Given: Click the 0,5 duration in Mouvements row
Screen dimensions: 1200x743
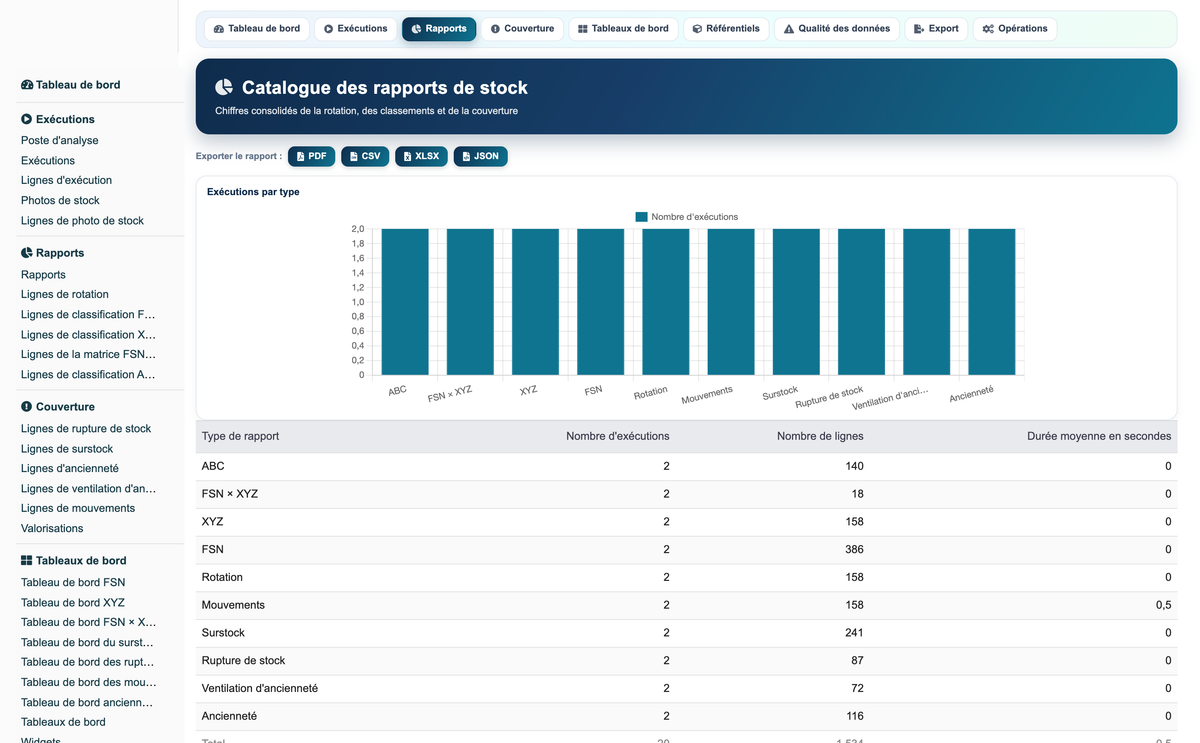Looking at the screenshot, I should (x=1163, y=606).
